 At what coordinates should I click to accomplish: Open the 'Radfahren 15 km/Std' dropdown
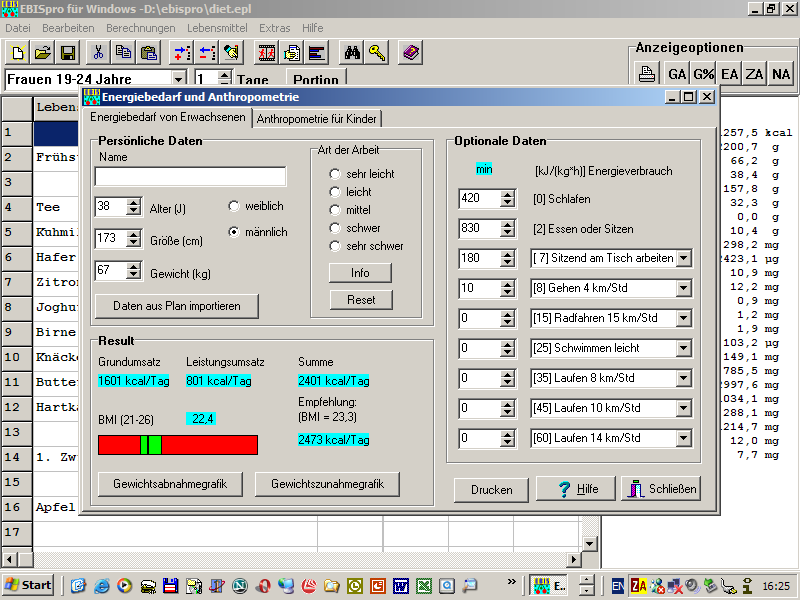click(x=684, y=318)
